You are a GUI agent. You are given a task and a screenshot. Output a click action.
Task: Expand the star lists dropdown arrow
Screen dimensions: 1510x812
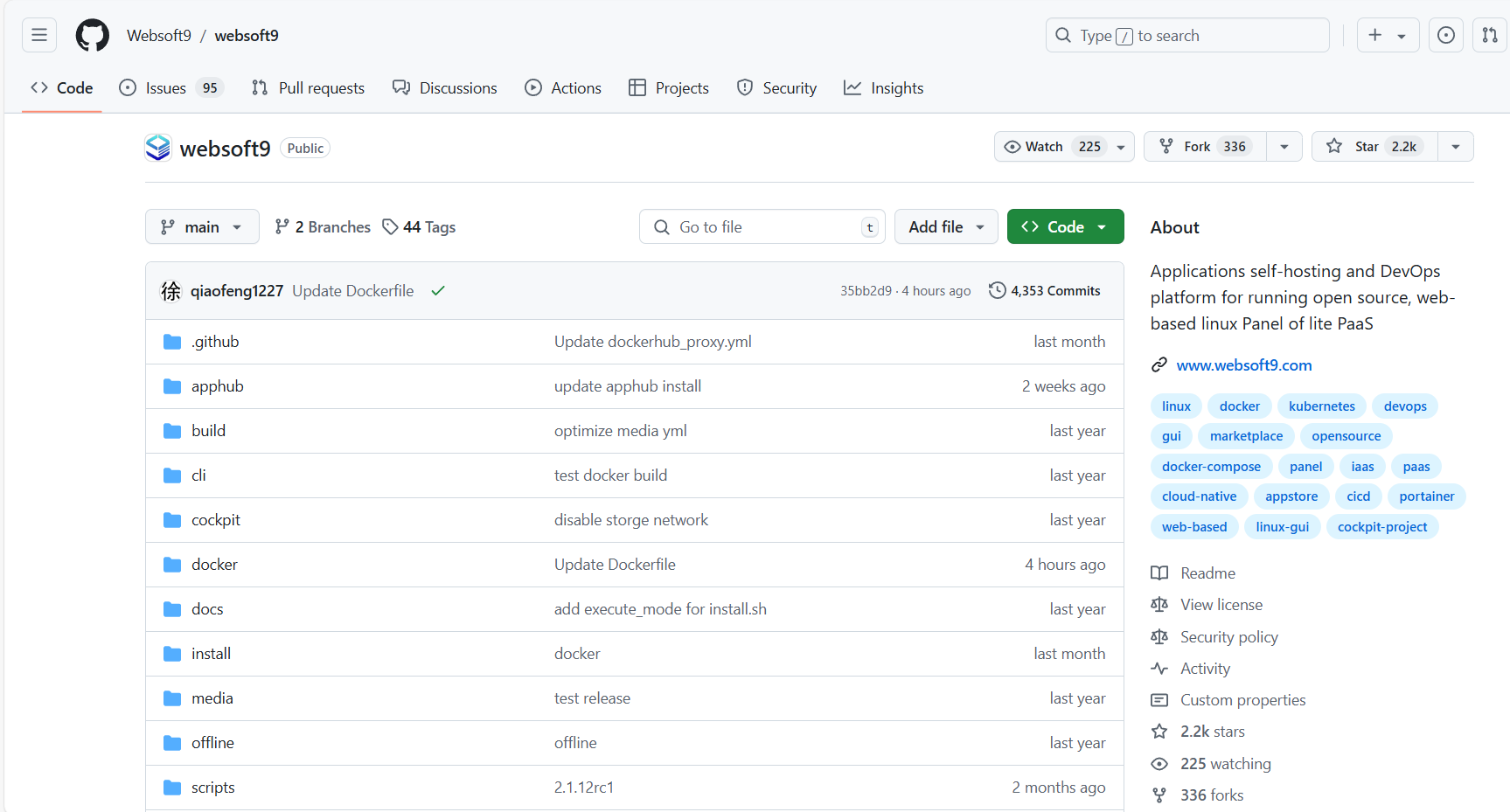tap(1456, 147)
